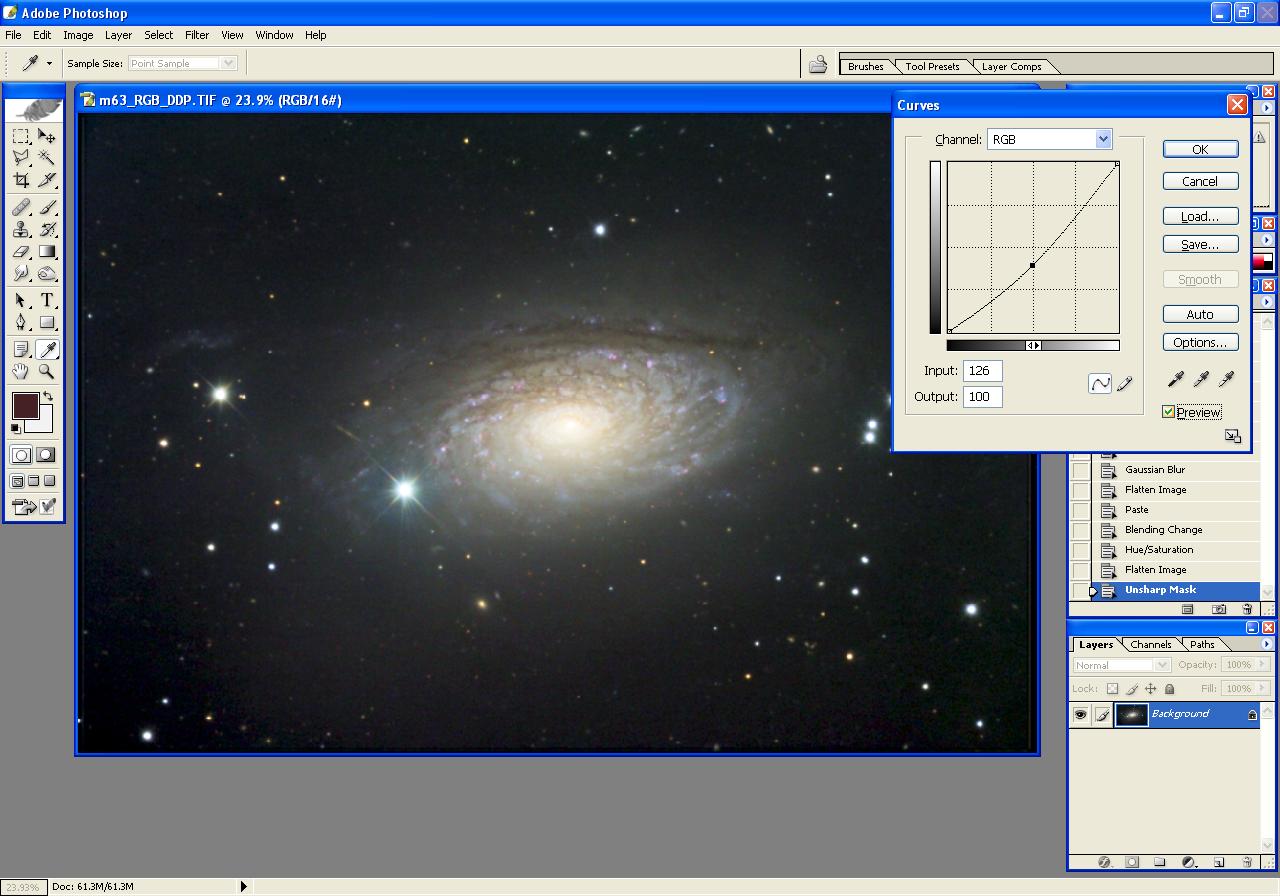Select the Magic Wand tool
Viewport: 1280px width, 896px height.
click(47, 158)
